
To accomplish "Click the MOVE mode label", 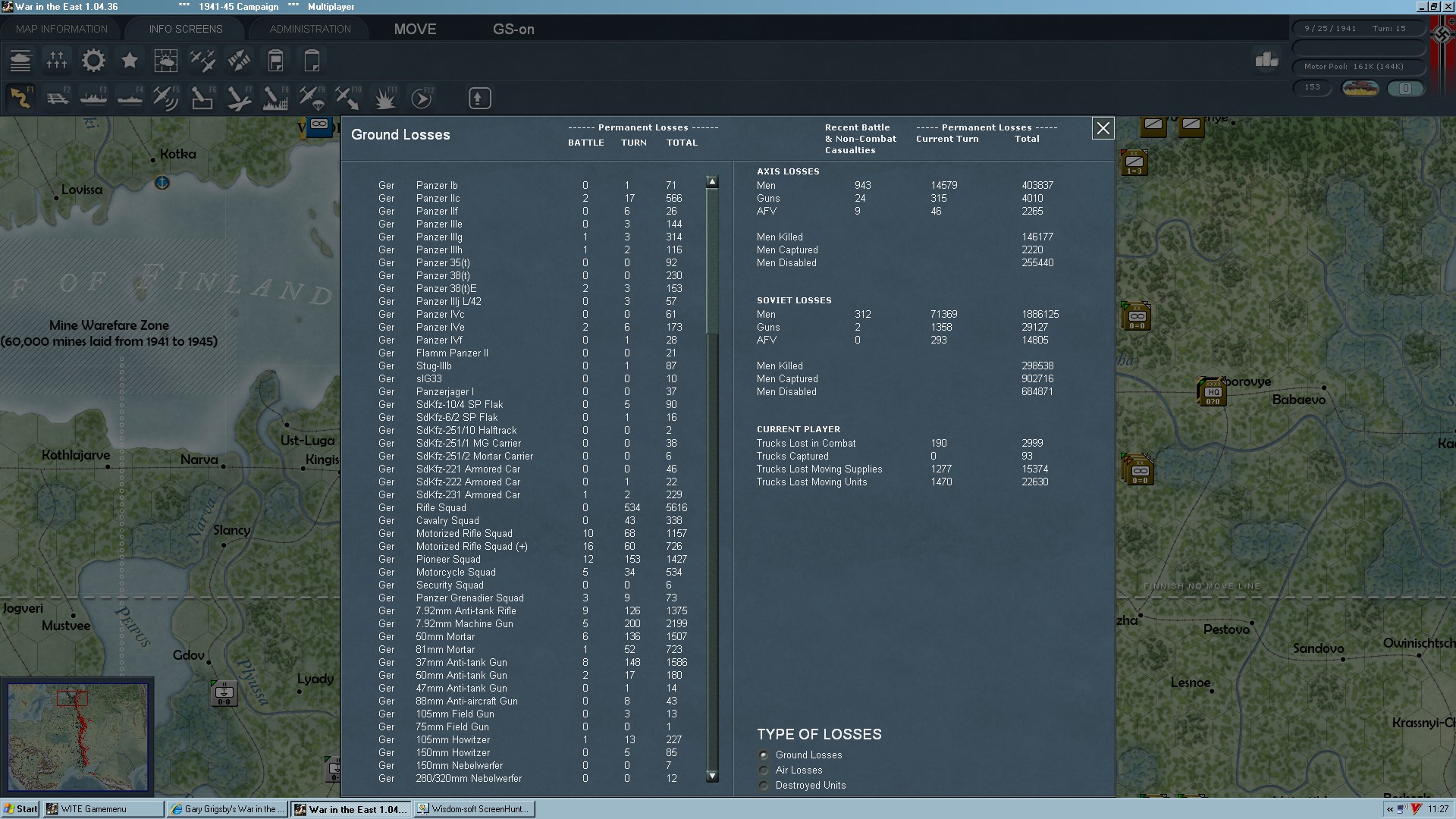I will tap(415, 30).
